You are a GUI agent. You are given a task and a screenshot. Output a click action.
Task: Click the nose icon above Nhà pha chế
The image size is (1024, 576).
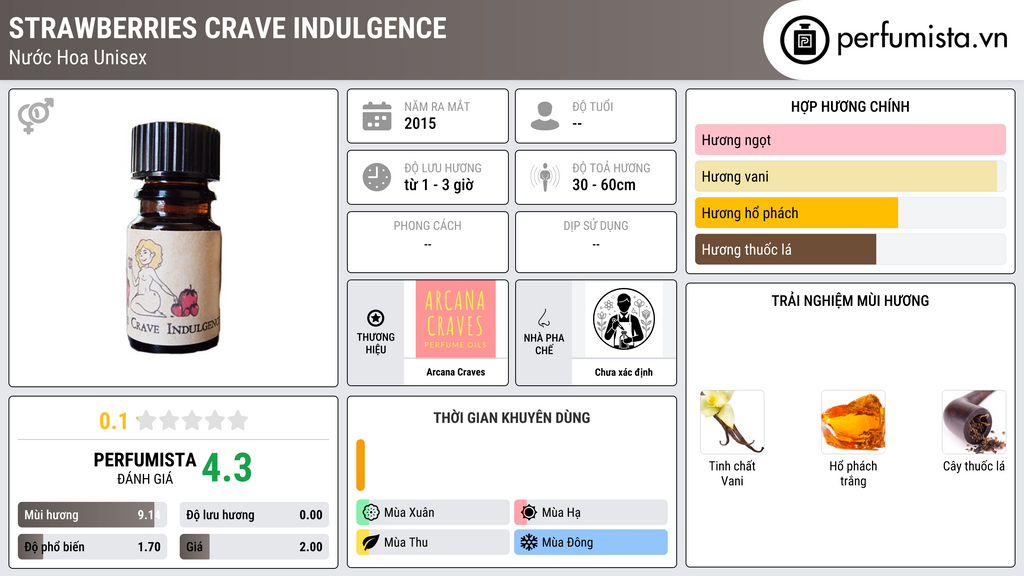click(x=543, y=318)
